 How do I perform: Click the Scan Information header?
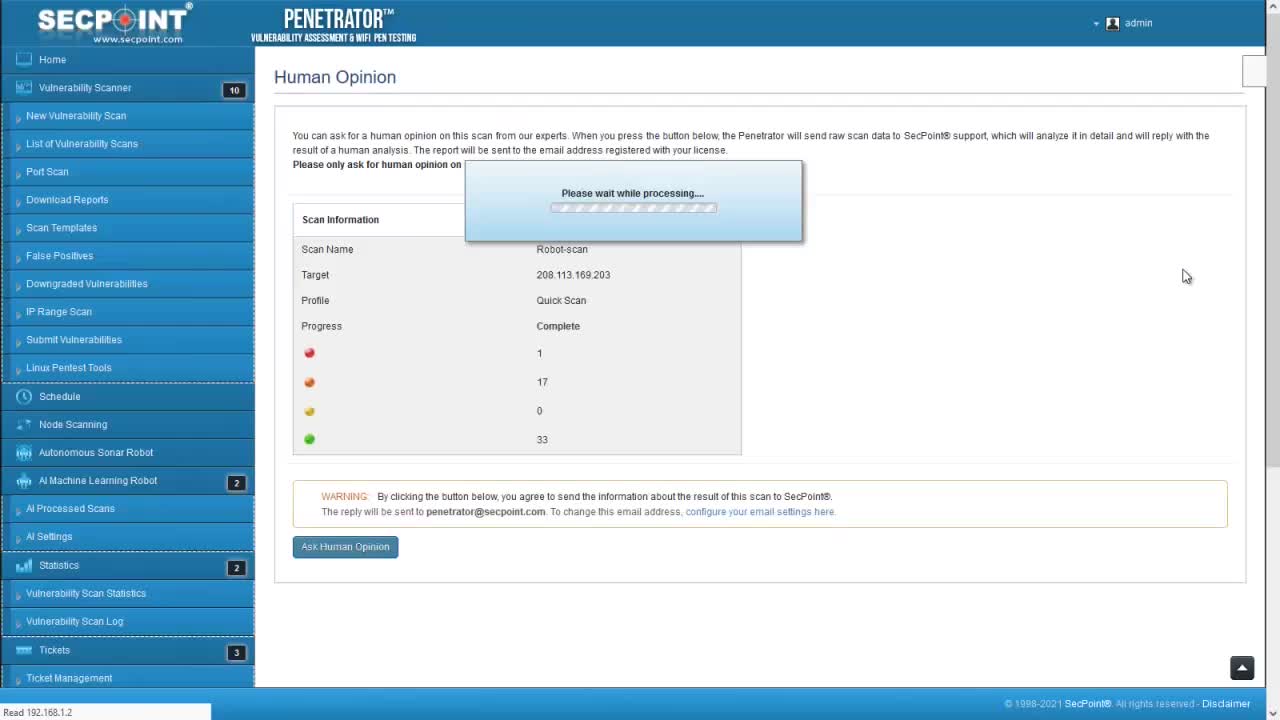click(340, 220)
